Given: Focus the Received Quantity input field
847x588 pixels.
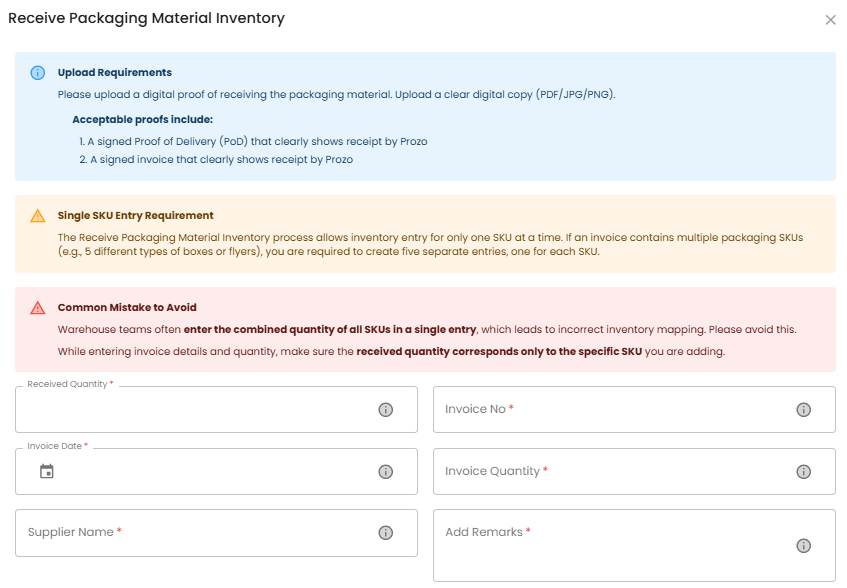Looking at the screenshot, I should click(x=195, y=410).
